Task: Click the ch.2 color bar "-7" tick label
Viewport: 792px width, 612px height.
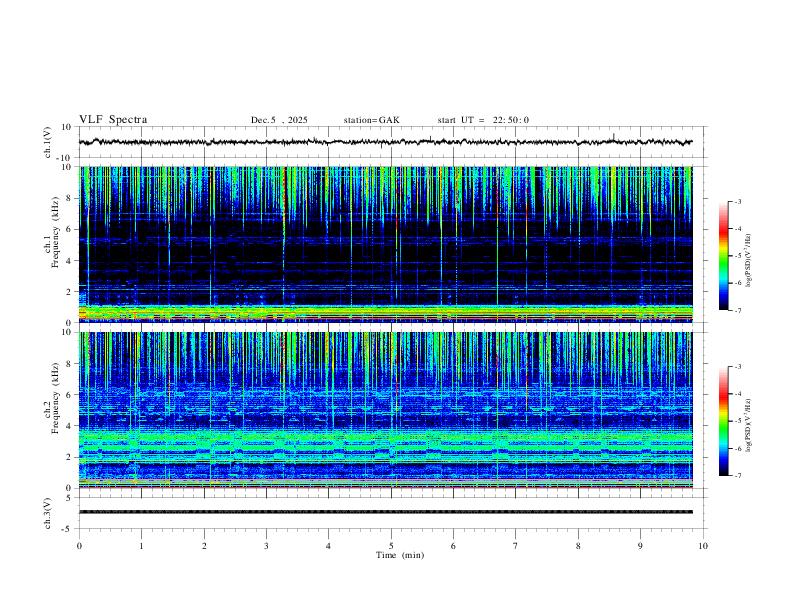Action: [x=737, y=476]
